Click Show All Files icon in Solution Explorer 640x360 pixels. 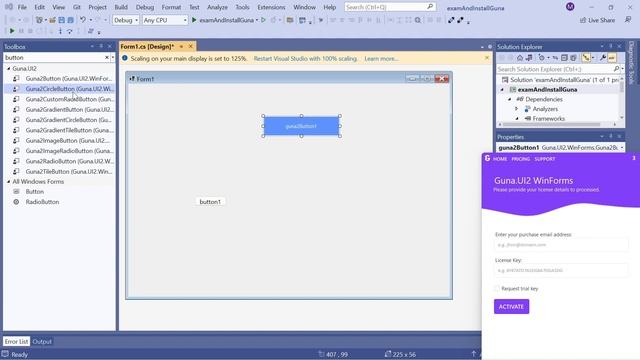[573, 58]
